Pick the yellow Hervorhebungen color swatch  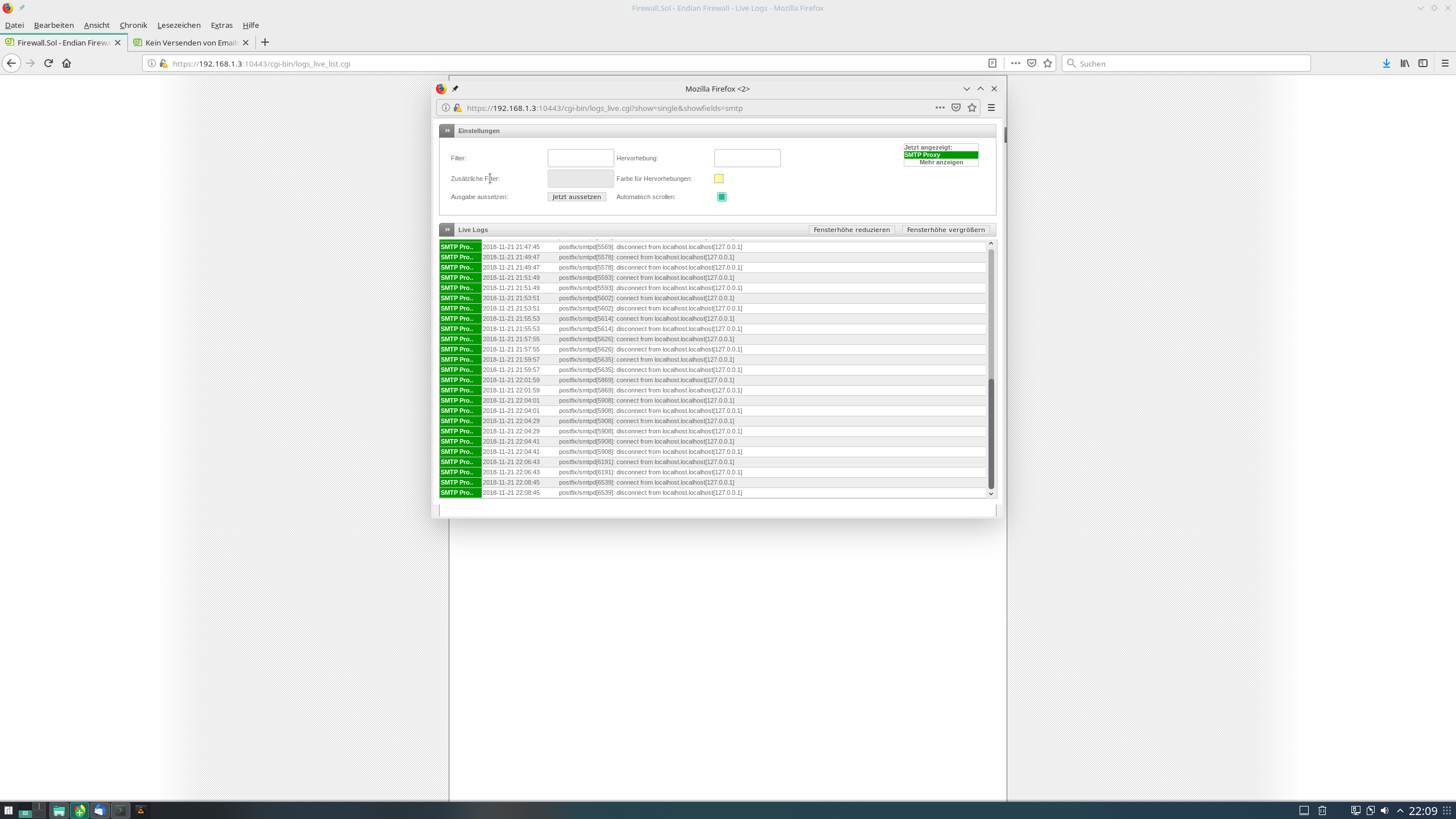[x=719, y=179]
